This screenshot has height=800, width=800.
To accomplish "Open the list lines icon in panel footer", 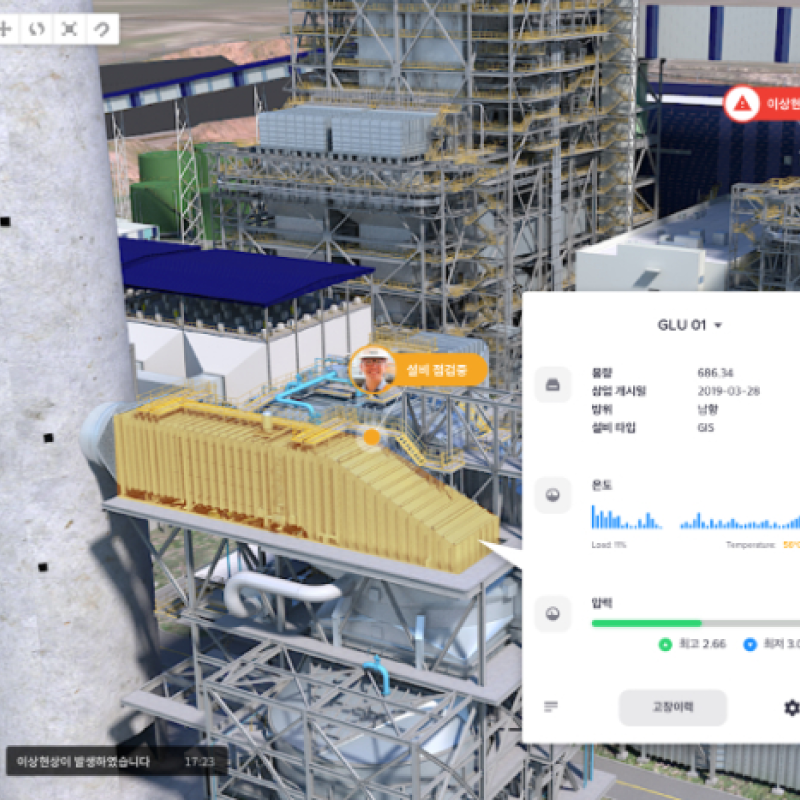I will 551,707.
